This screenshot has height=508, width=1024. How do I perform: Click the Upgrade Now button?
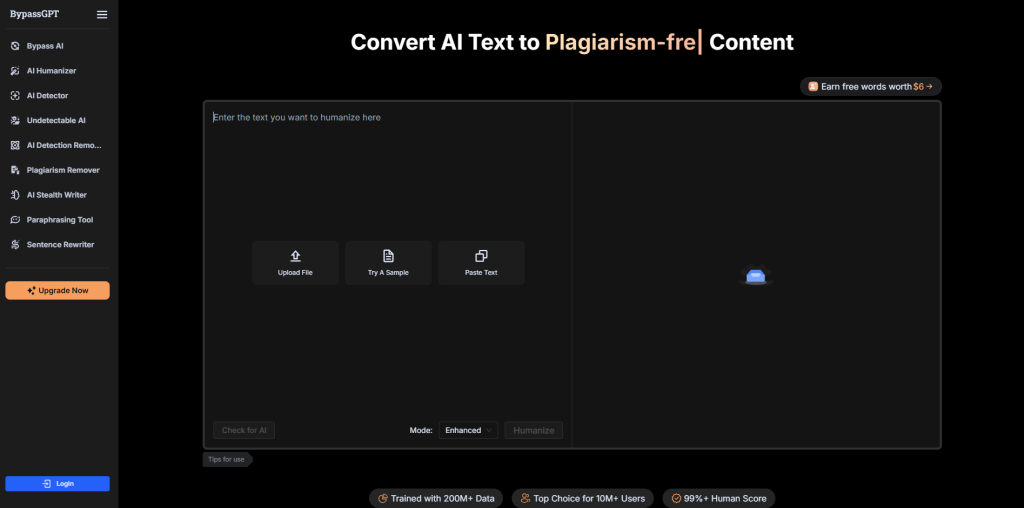[57, 291]
